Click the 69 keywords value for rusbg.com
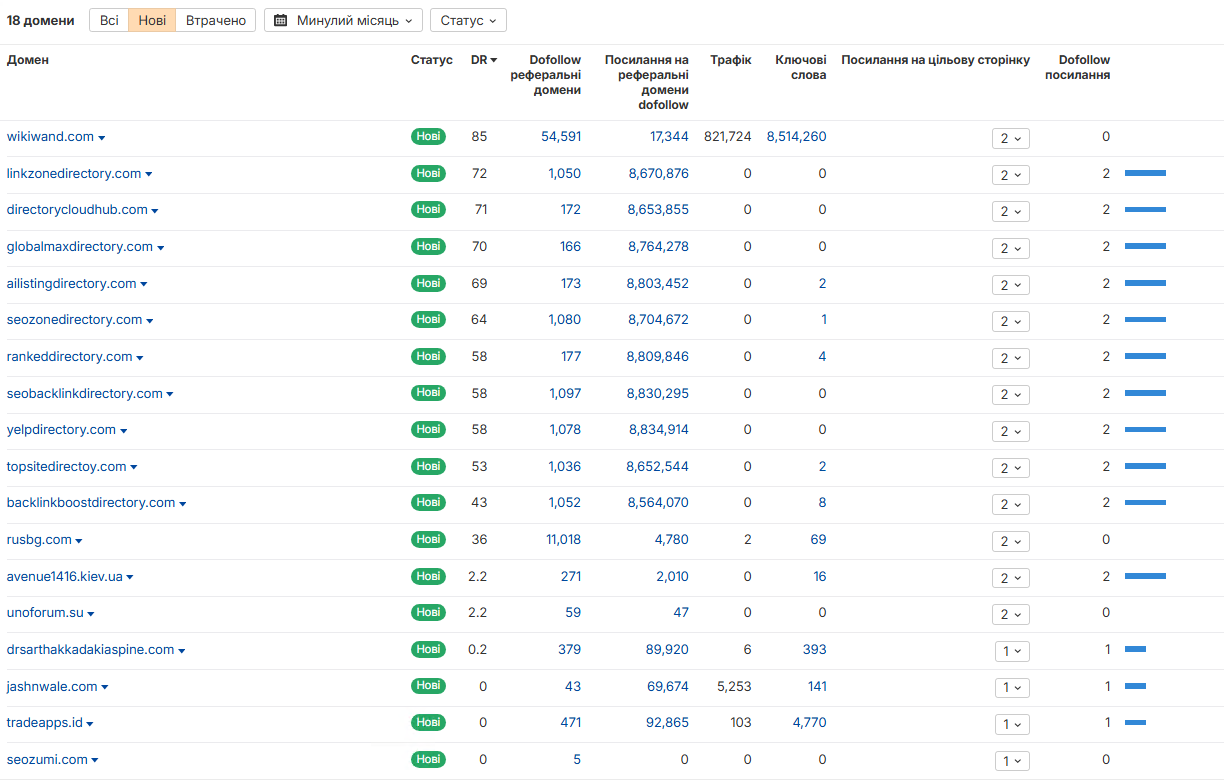Viewport: 1224px width, 783px height. tap(819, 540)
